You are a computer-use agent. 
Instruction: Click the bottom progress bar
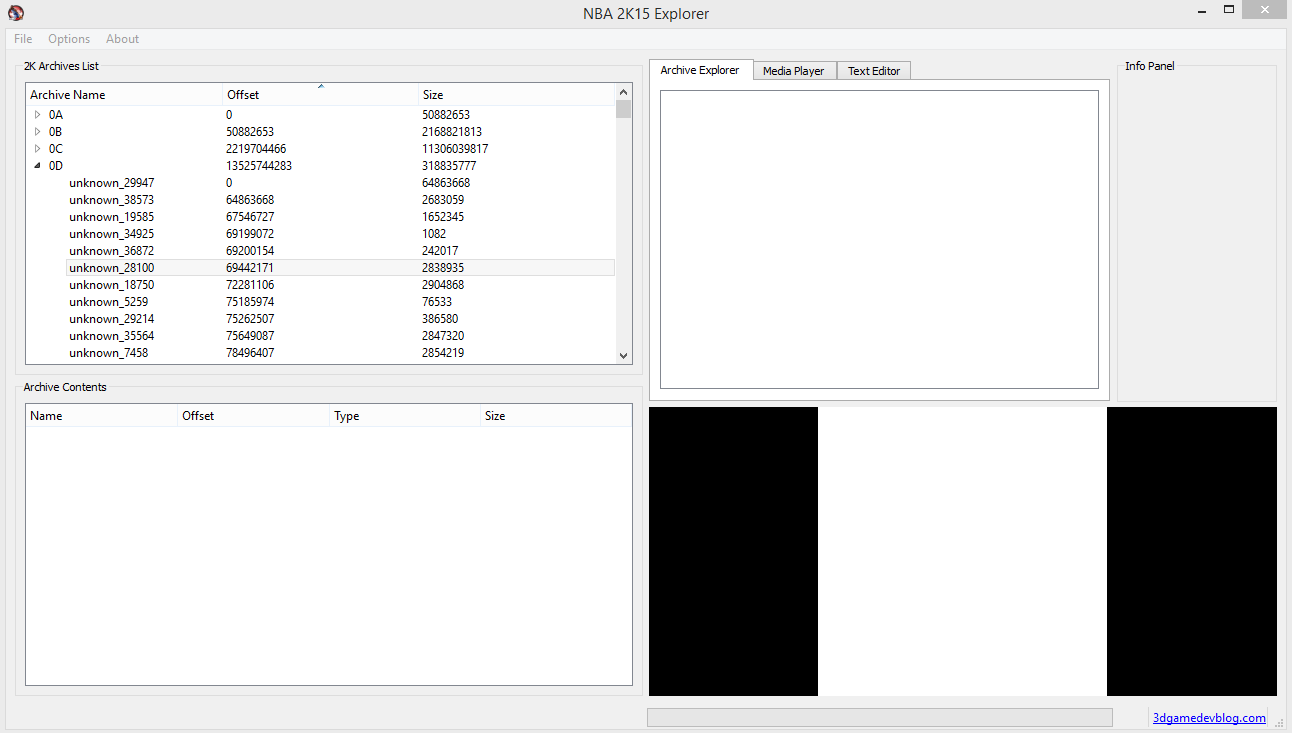coord(880,717)
